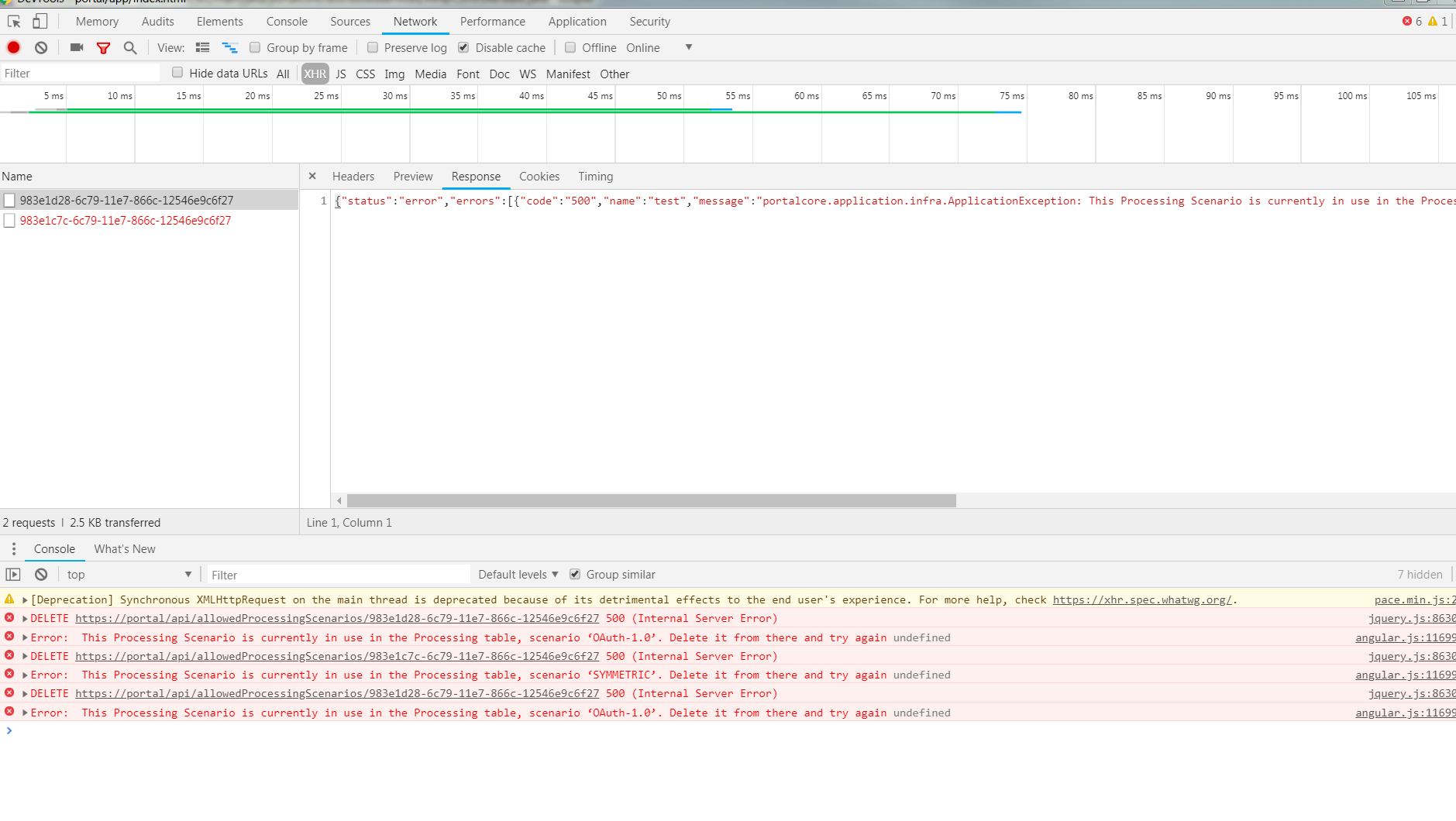Switch to the Application tab
This screenshot has height=821, width=1456.
577,22
